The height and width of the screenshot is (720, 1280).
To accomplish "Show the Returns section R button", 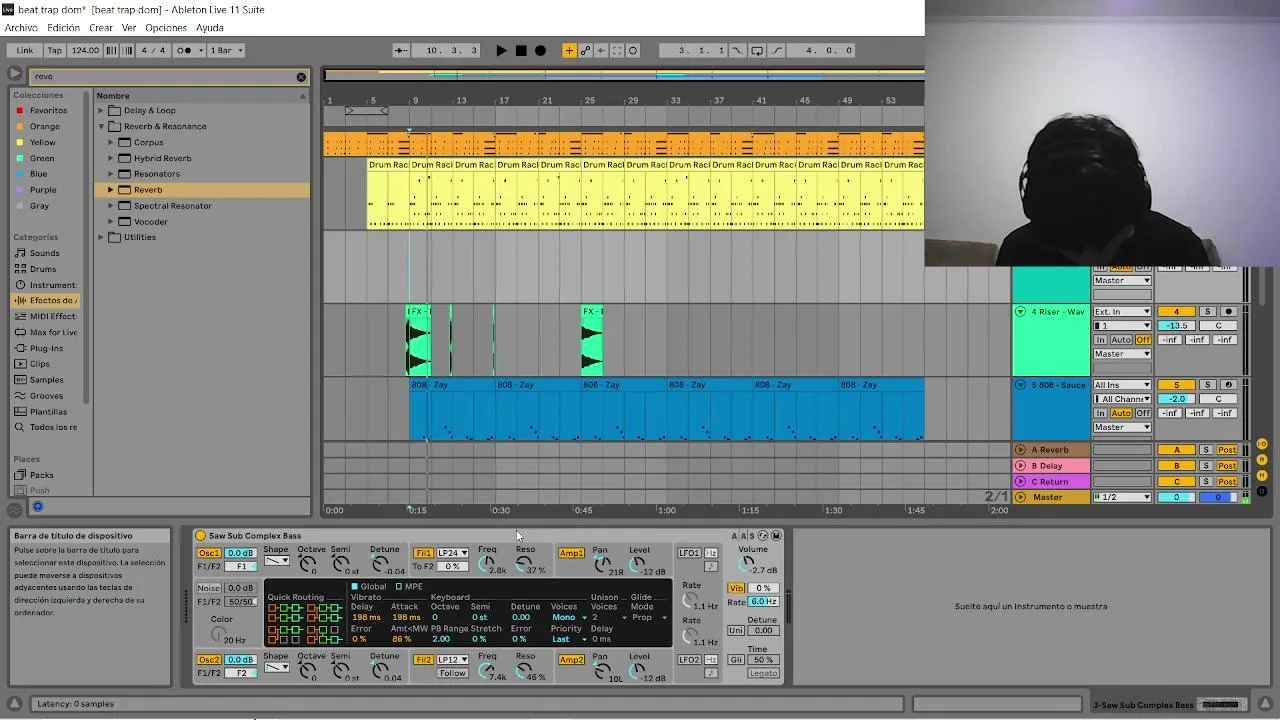I will click(x=1262, y=460).
